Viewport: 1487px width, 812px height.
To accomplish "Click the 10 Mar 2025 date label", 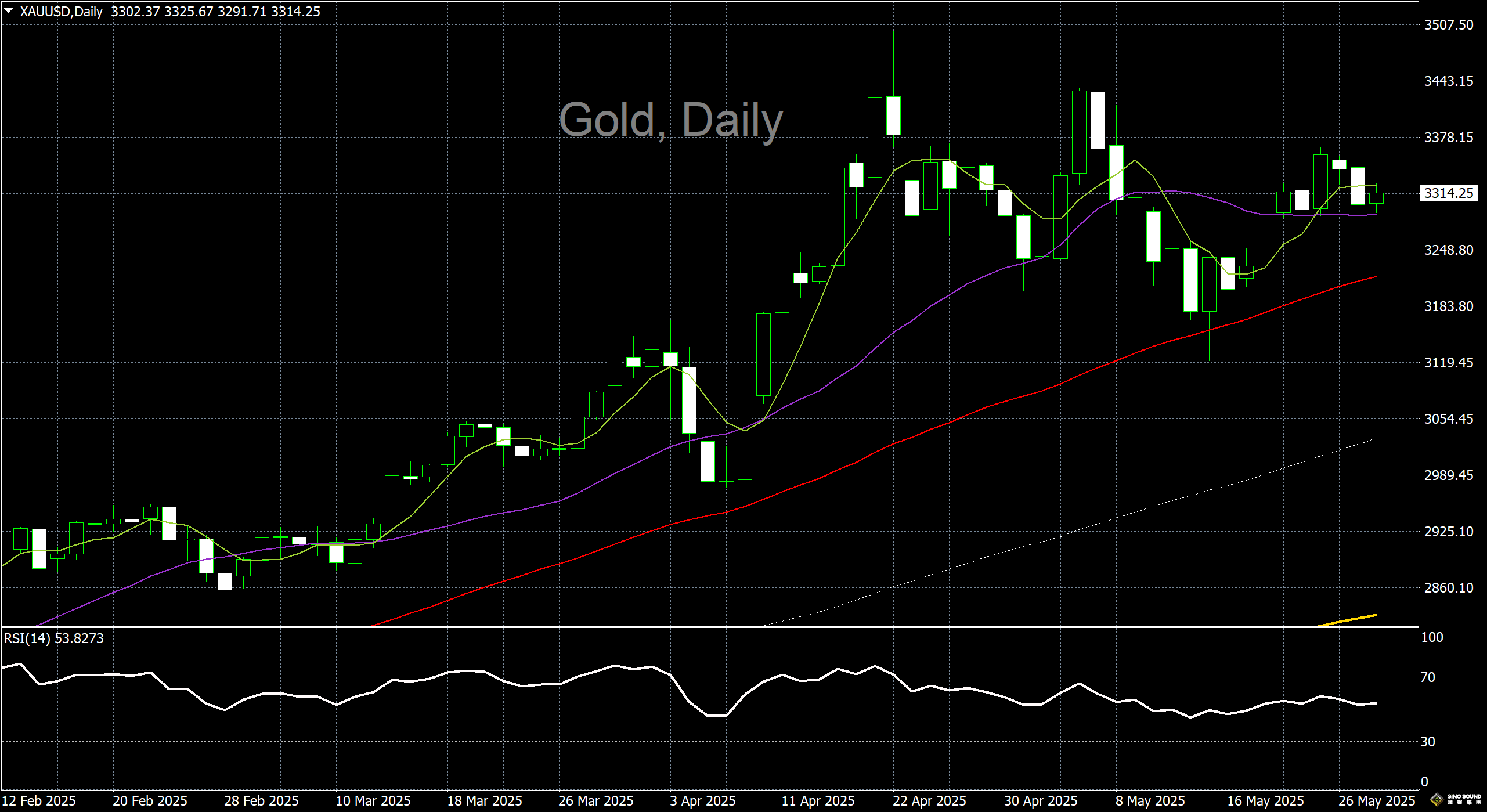I will tap(373, 800).
